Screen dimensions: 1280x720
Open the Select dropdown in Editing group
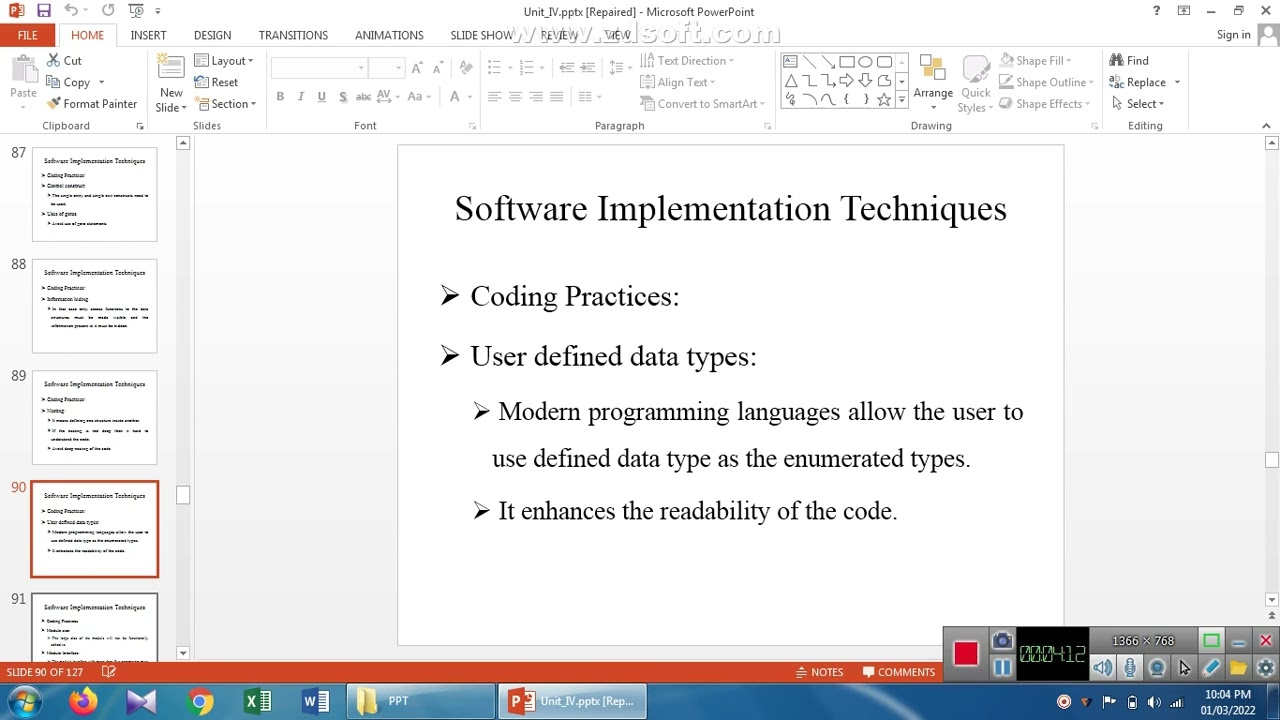(x=1137, y=104)
